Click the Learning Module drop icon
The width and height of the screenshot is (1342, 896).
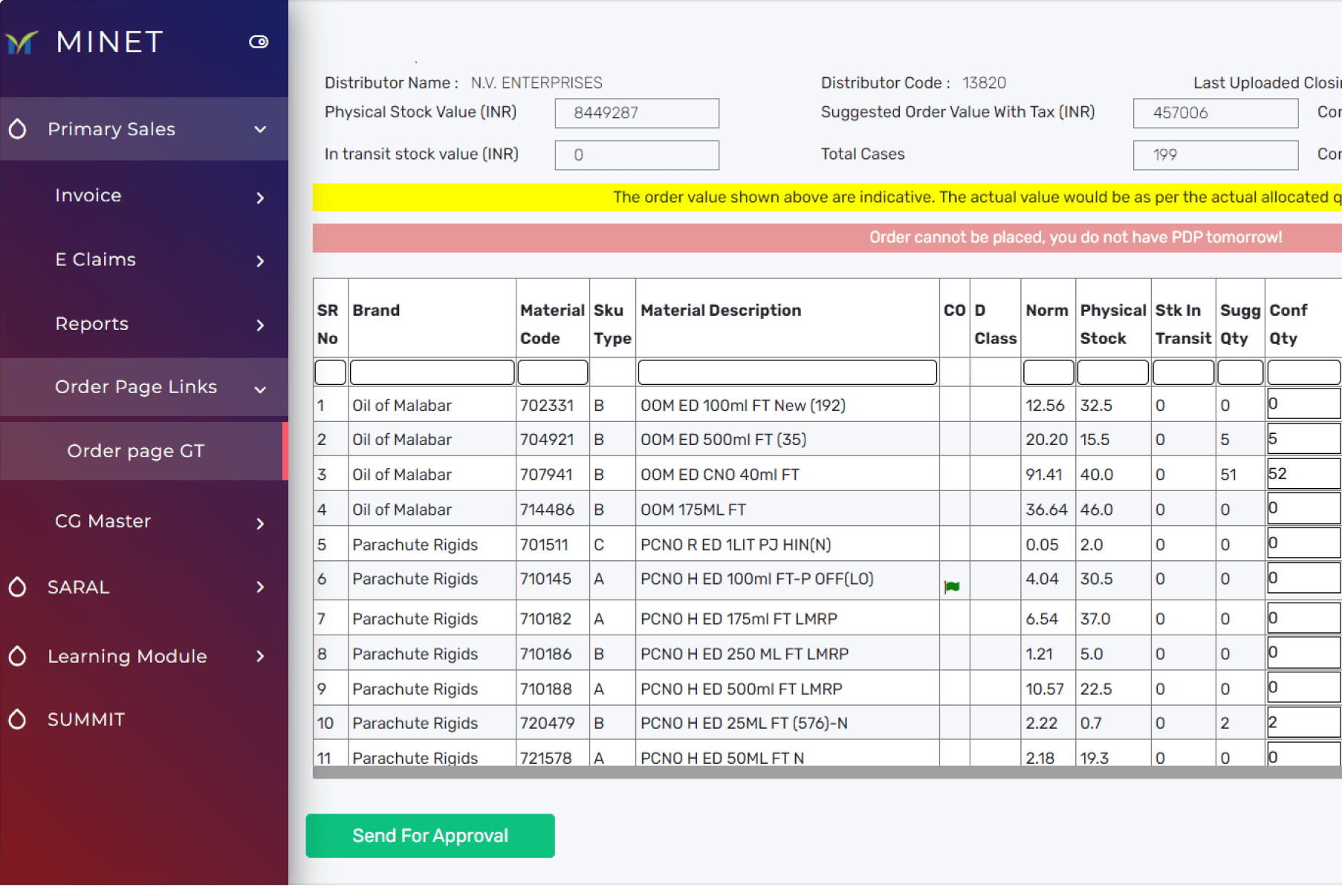18,656
